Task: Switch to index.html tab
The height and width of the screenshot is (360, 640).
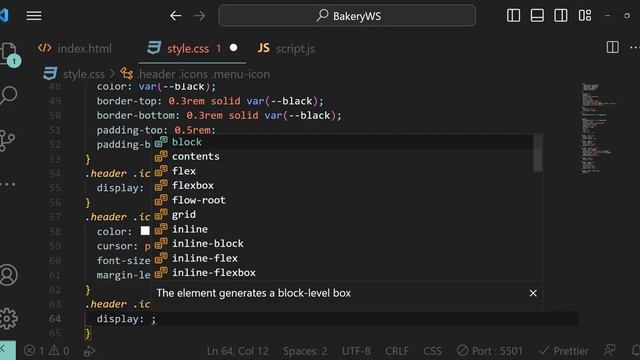Action: point(75,49)
